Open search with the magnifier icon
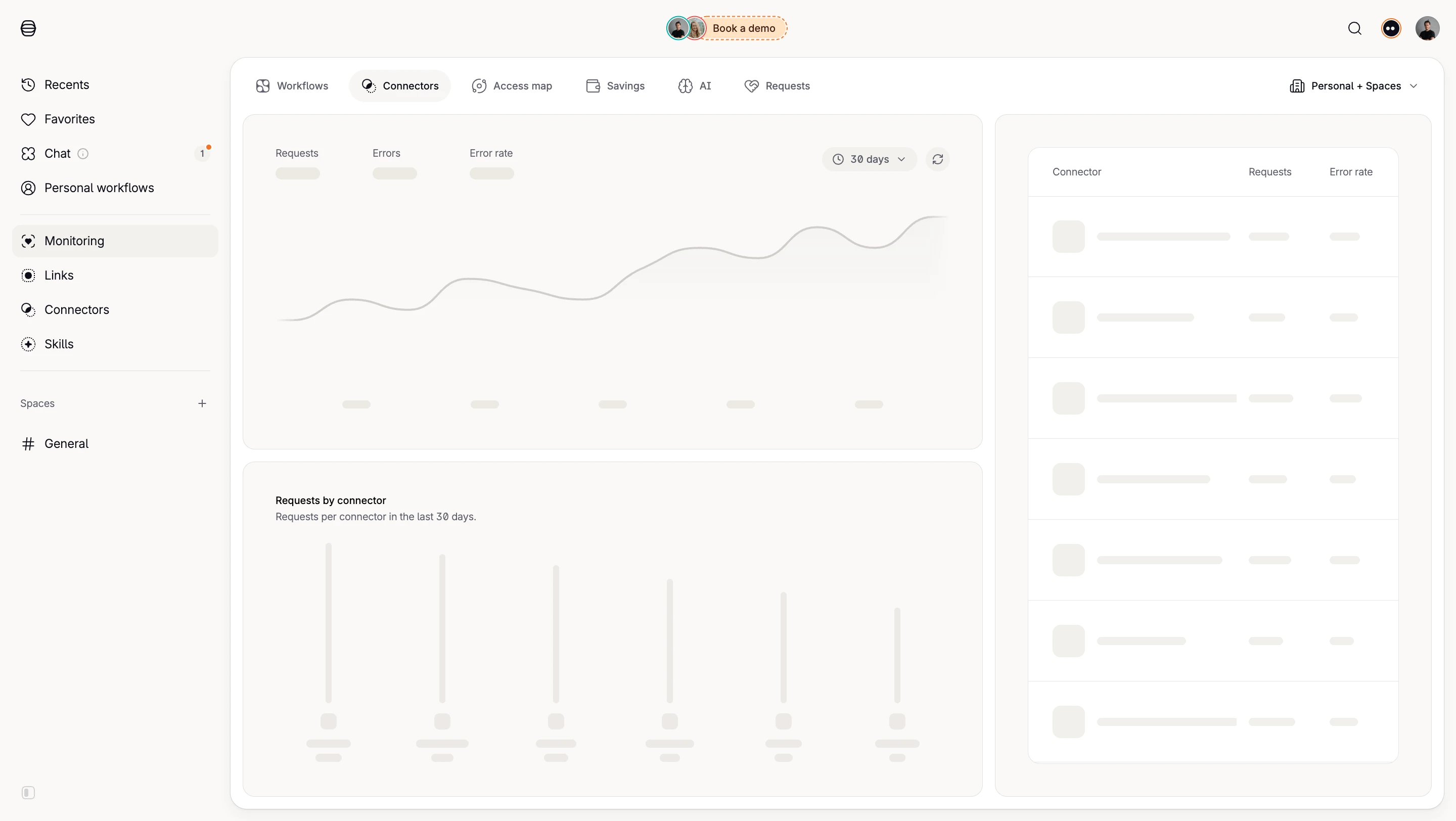Viewport: 1456px width, 821px height. tap(1355, 28)
